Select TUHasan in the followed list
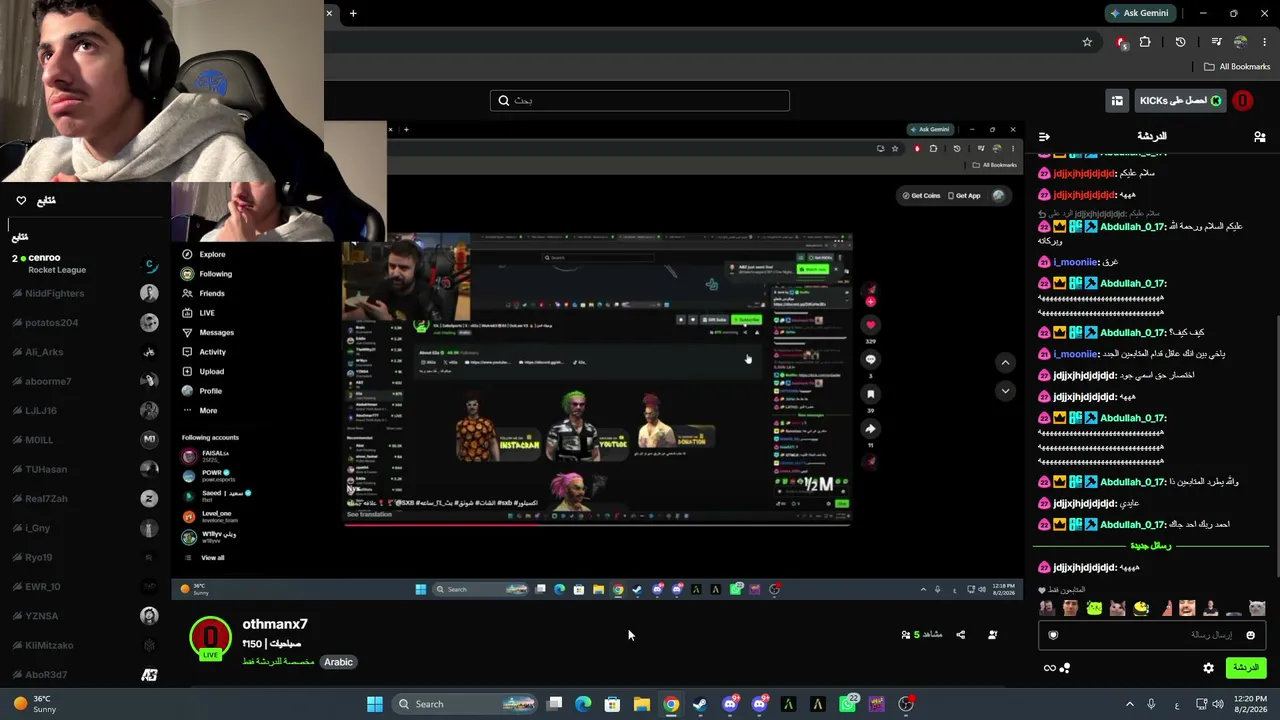The width and height of the screenshot is (1280, 720). click(85, 469)
